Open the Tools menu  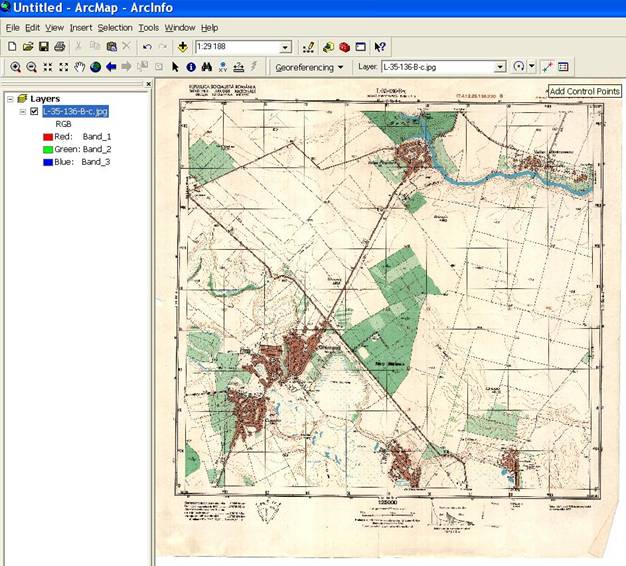tap(148, 27)
